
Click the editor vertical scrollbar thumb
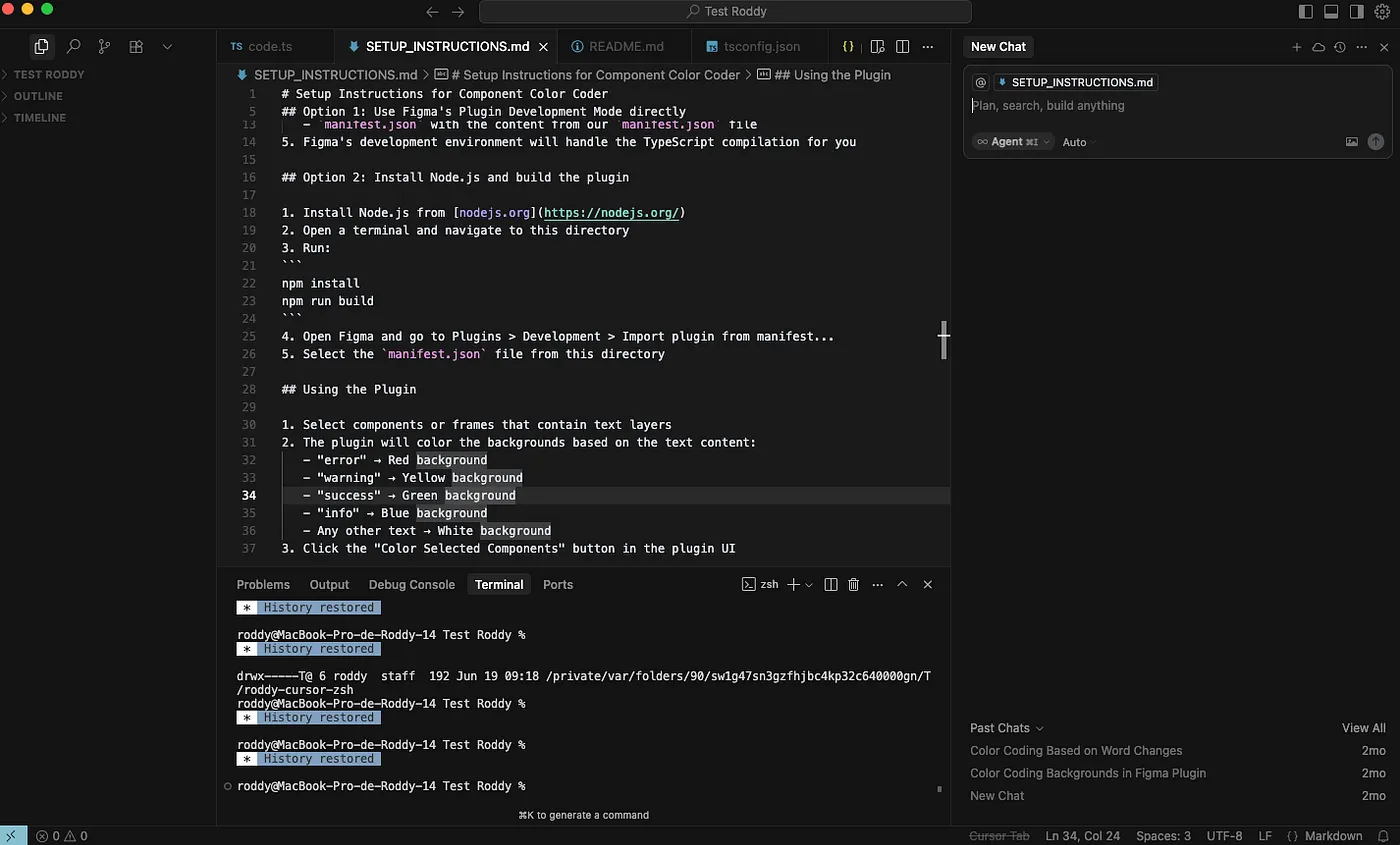pos(944,341)
